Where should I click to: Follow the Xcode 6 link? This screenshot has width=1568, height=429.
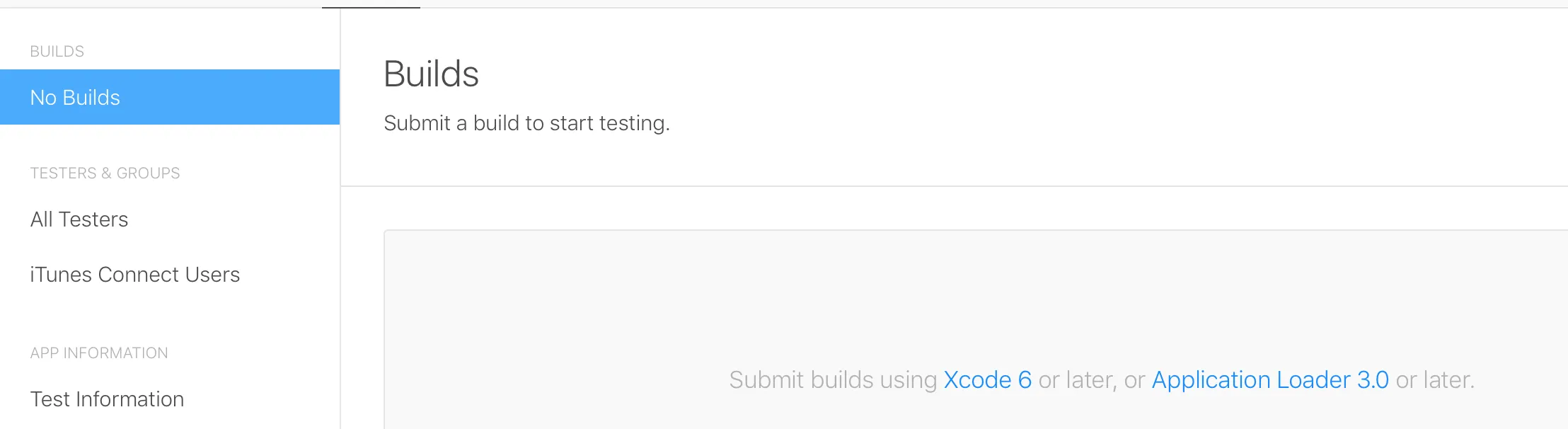(987, 380)
